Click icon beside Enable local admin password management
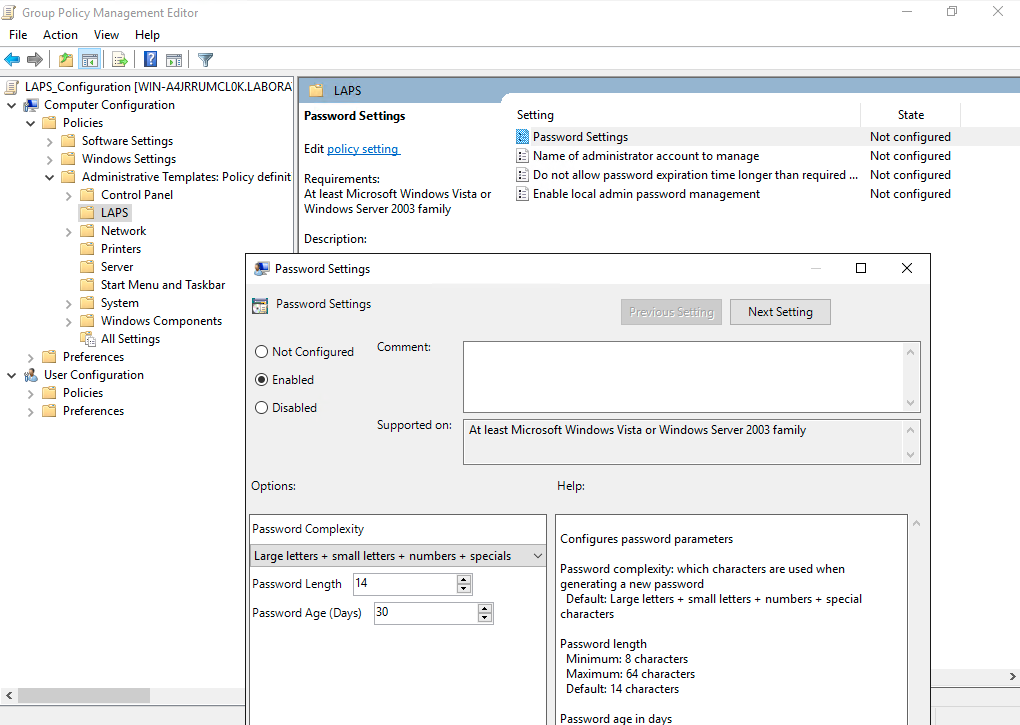The image size is (1020, 725). (522, 194)
